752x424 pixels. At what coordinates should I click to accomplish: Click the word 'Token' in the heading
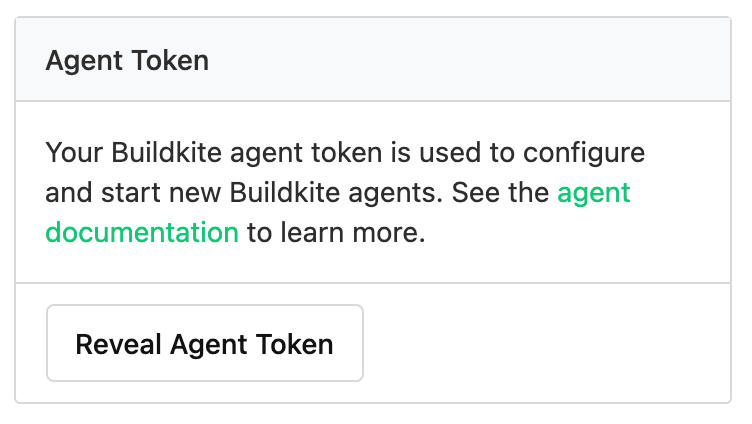tap(170, 60)
